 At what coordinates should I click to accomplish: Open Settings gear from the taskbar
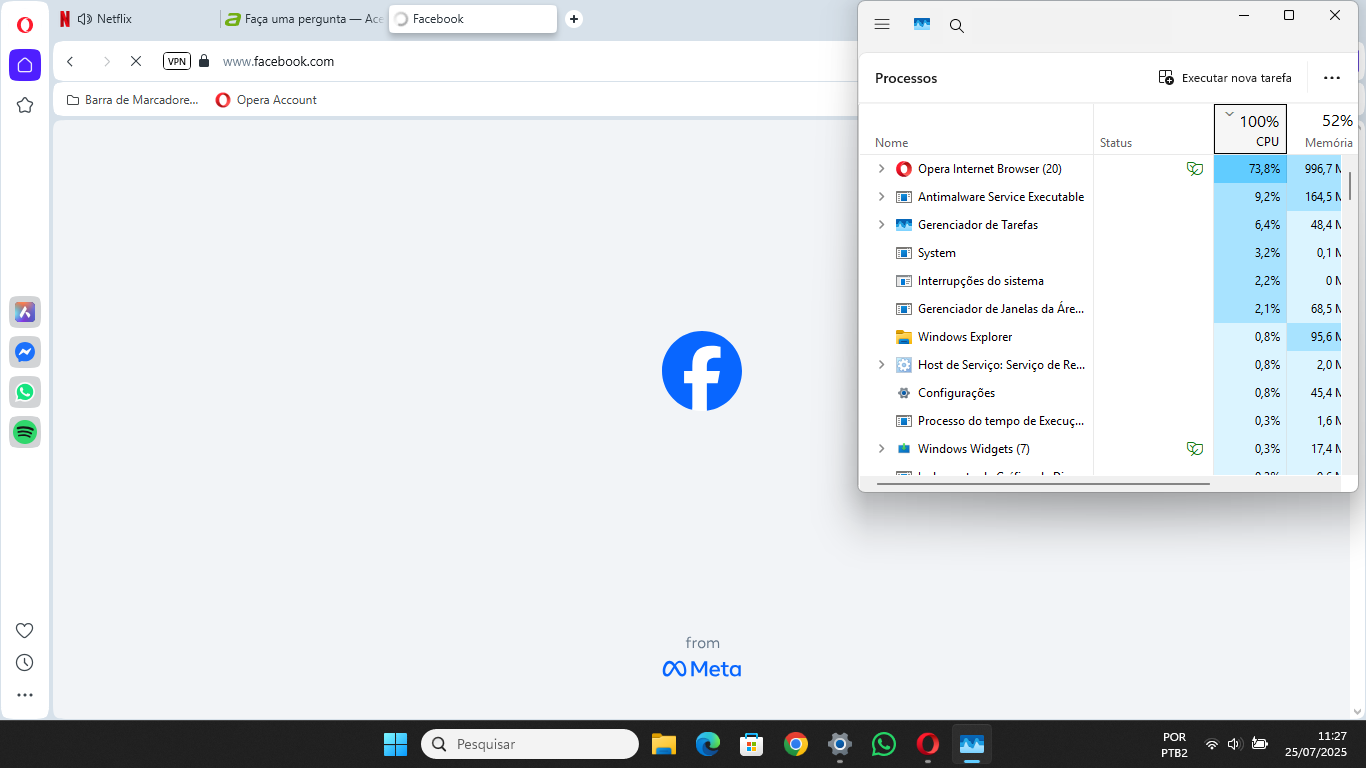(x=840, y=744)
